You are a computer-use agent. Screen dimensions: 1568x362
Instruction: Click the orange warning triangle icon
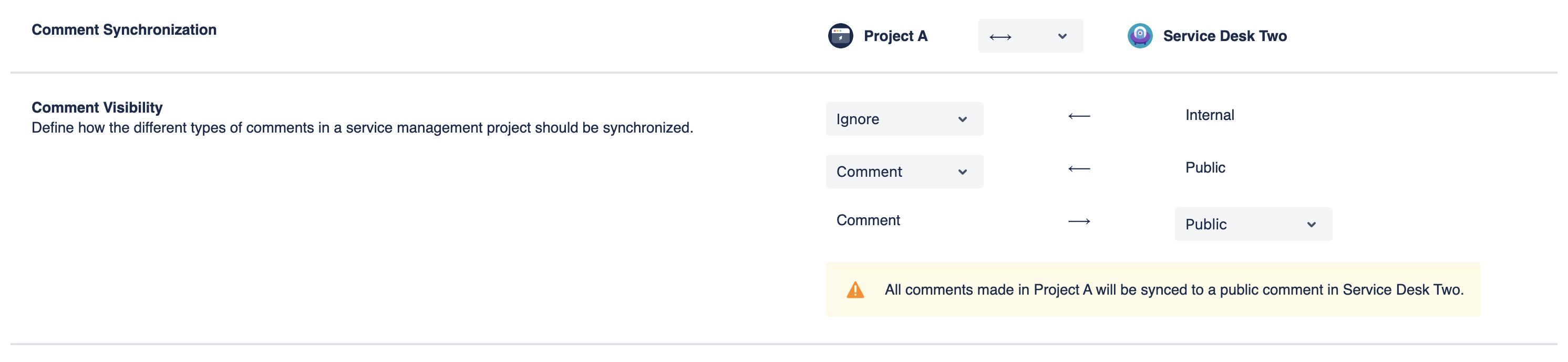(x=855, y=290)
